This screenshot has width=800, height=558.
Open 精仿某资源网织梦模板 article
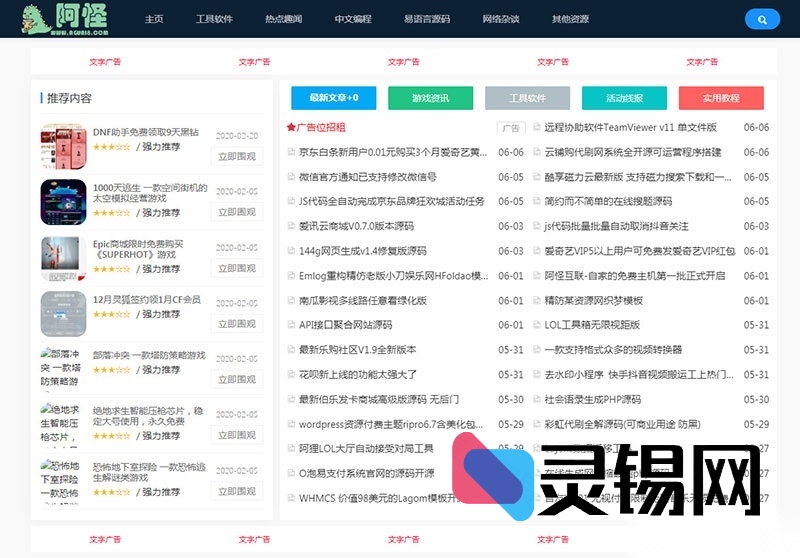[x=594, y=300]
